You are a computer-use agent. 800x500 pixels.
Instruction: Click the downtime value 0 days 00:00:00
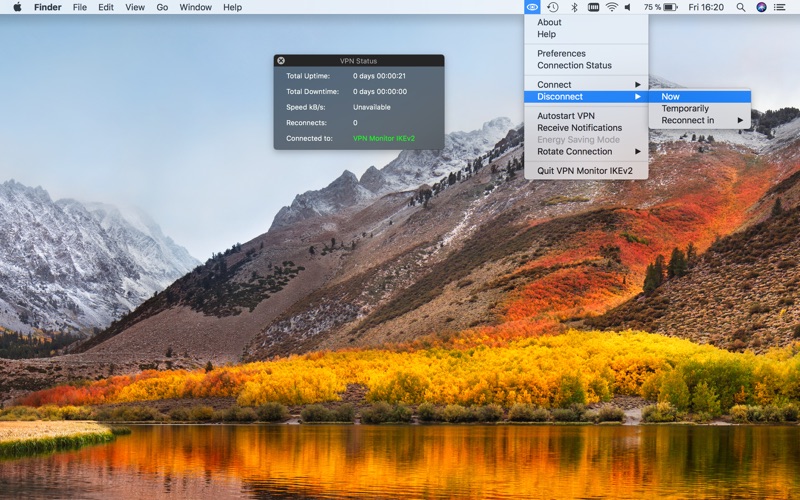pos(380,92)
